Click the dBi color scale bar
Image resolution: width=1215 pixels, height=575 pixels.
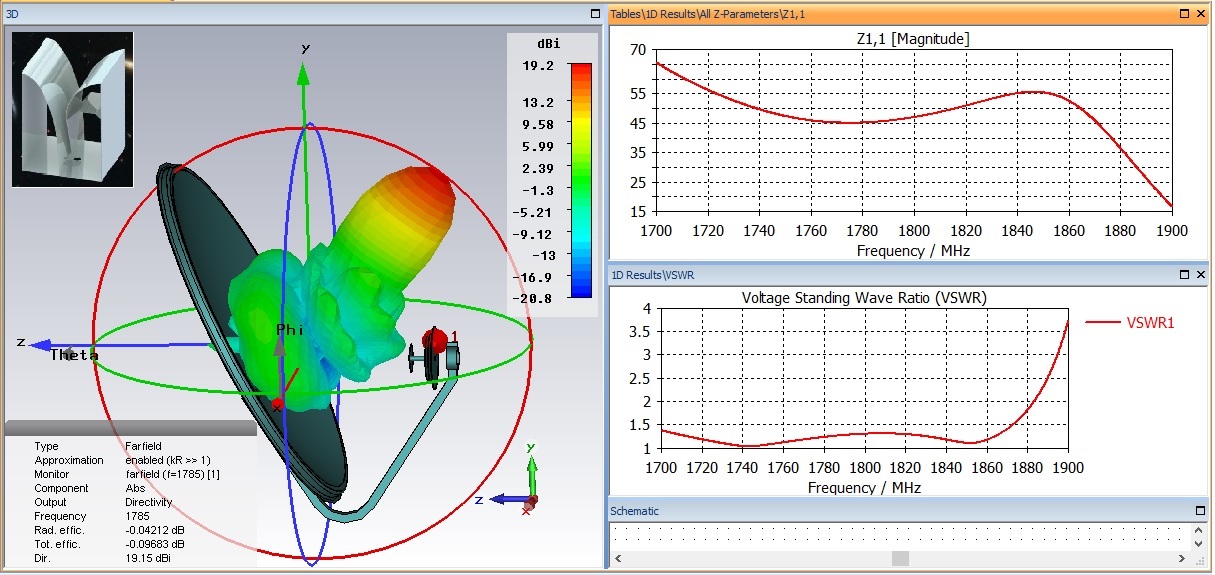(580, 180)
